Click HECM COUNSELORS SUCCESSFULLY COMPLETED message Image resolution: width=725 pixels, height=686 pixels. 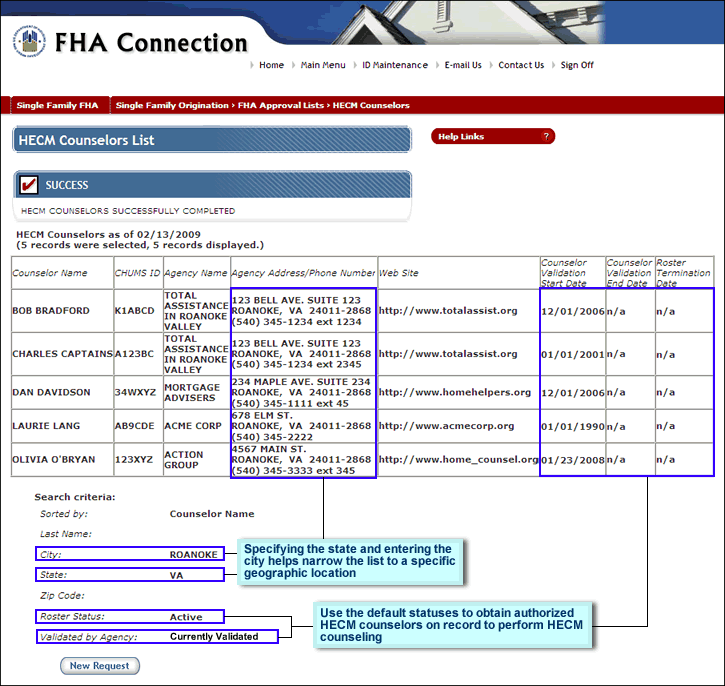128,211
